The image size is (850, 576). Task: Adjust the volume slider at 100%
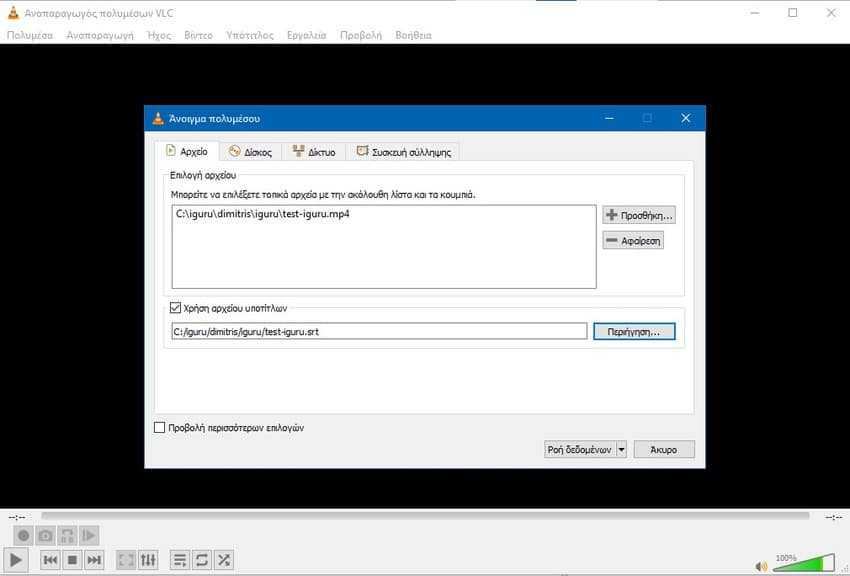click(804, 562)
